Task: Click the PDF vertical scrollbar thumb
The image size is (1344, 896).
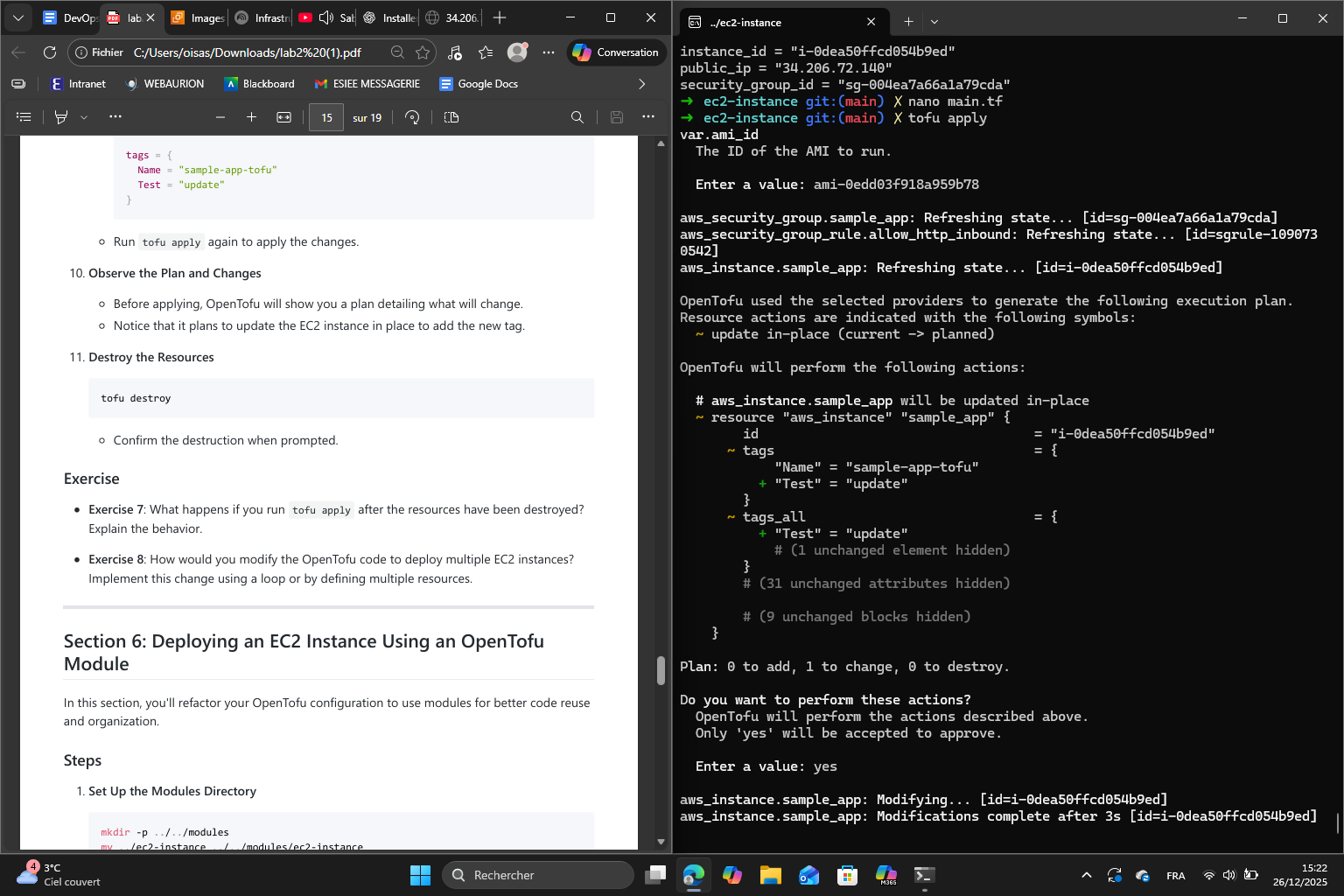Action: click(661, 670)
